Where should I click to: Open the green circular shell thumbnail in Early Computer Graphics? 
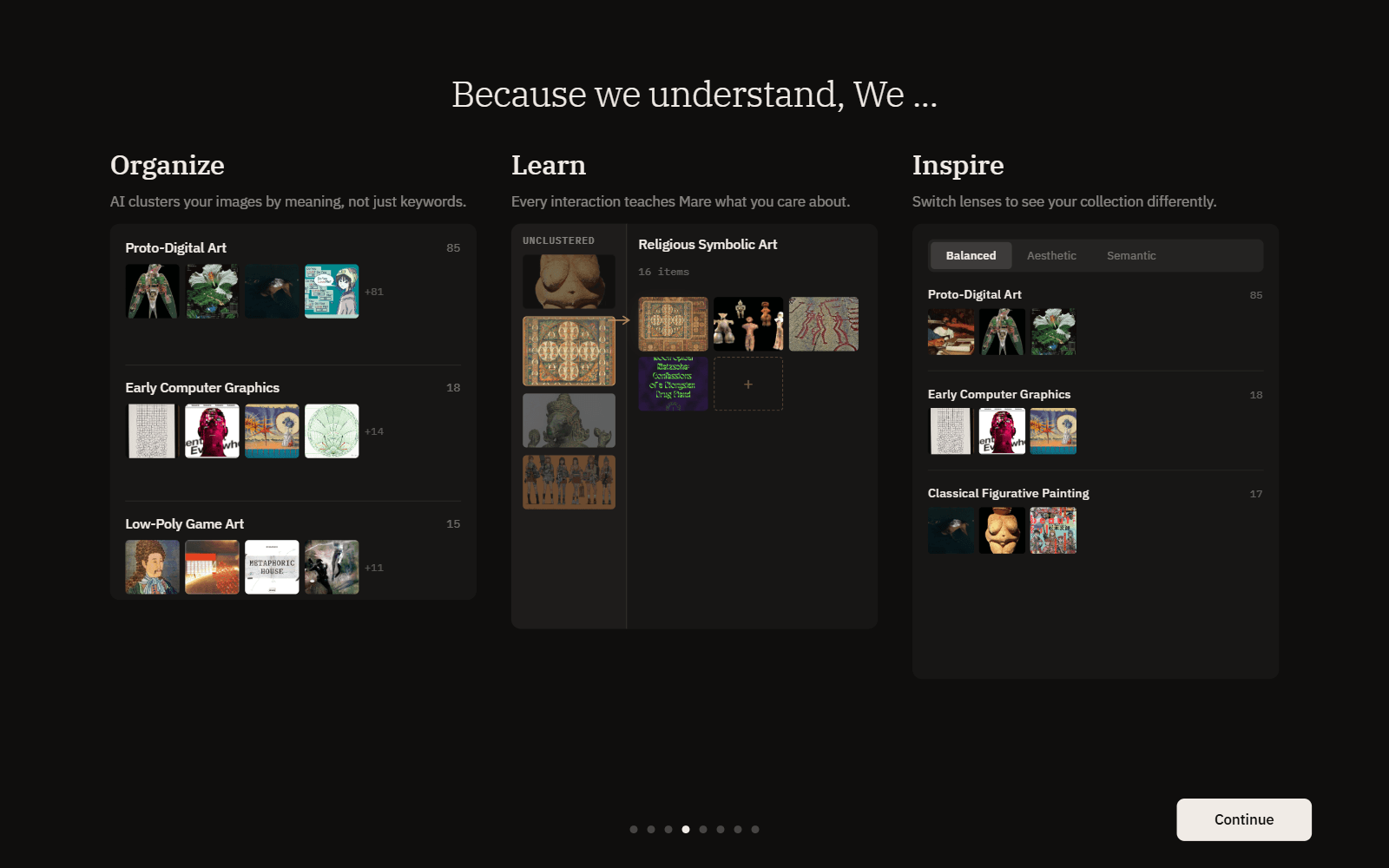point(332,431)
